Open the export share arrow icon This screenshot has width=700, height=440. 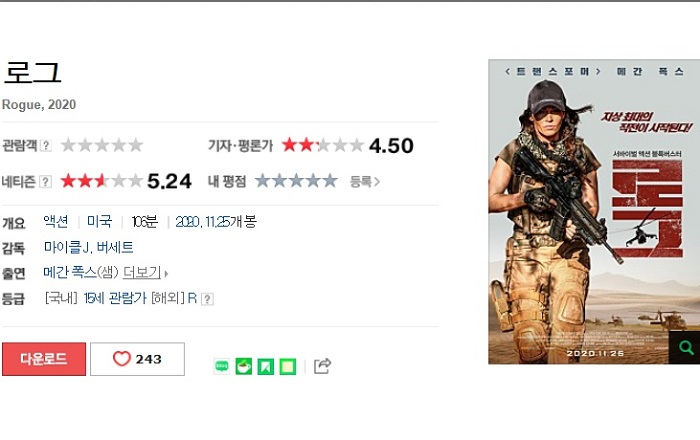(322, 366)
